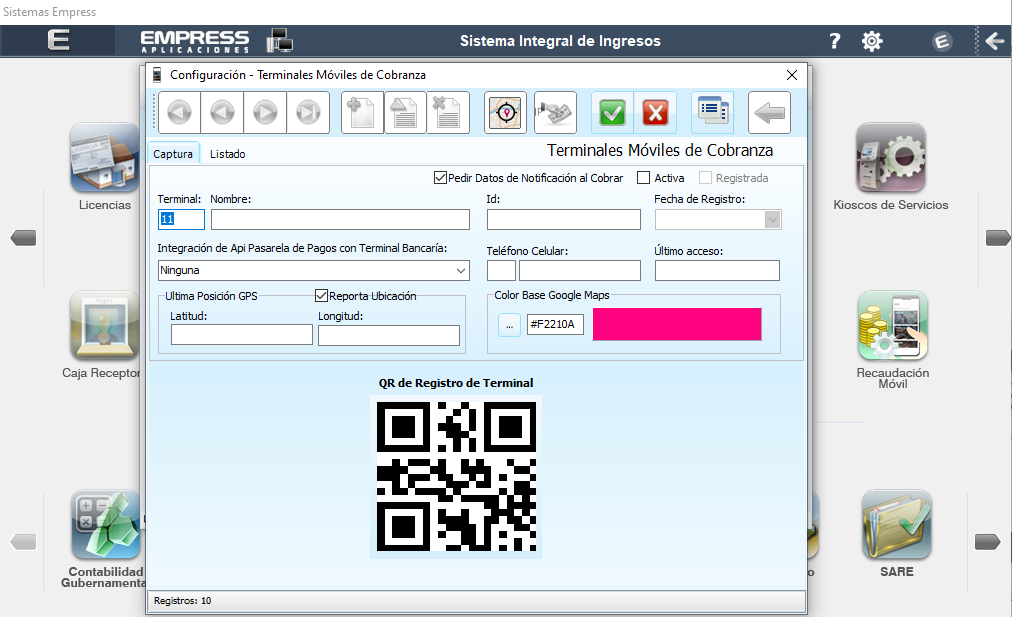Click the pink Google Maps color swatch
The image size is (1012, 617).
677,324
